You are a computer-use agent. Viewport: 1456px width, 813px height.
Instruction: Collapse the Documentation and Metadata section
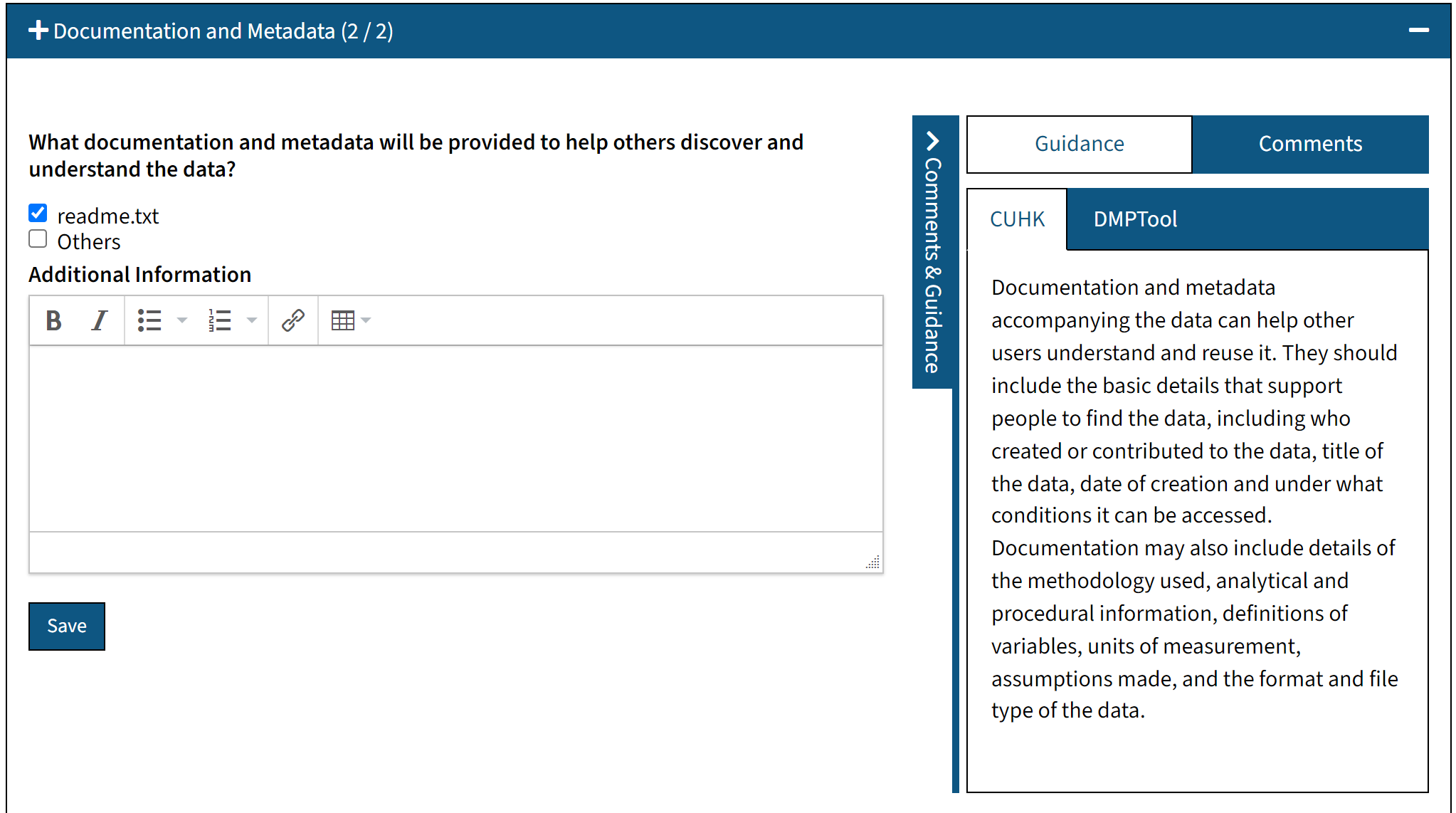click(x=1418, y=31)
